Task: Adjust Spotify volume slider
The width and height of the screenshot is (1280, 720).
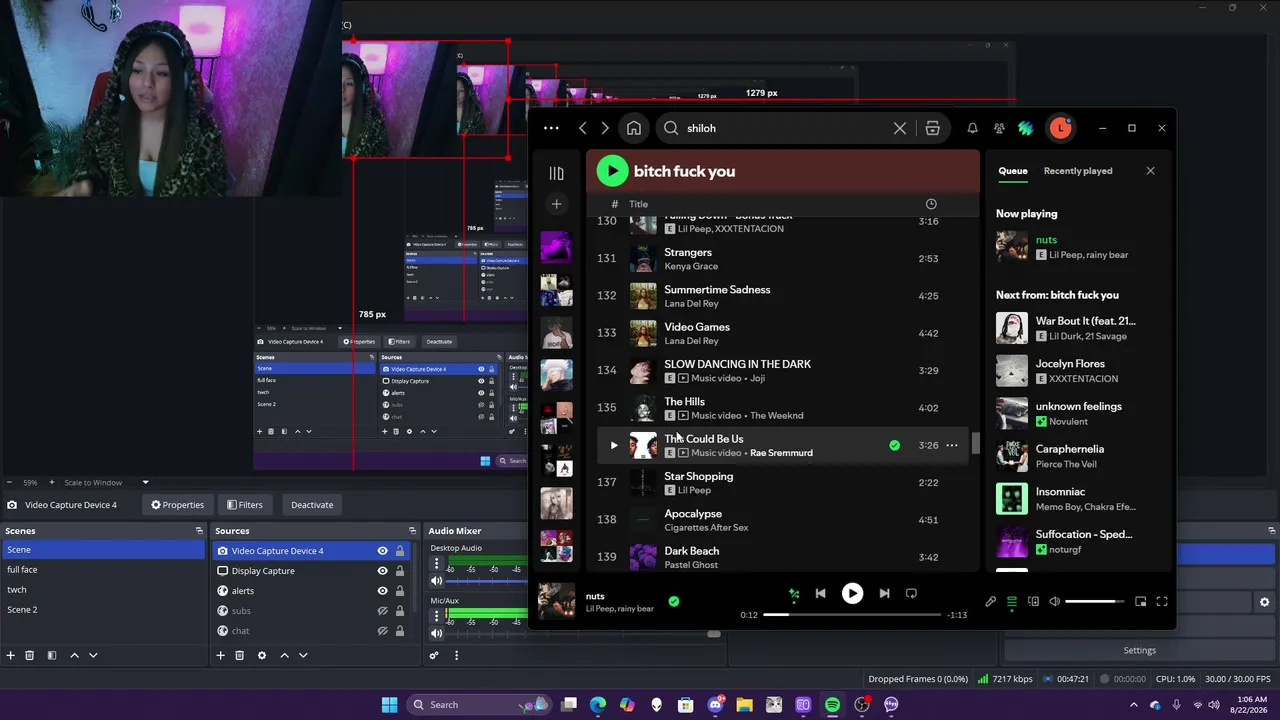Action: (1095, 601)
